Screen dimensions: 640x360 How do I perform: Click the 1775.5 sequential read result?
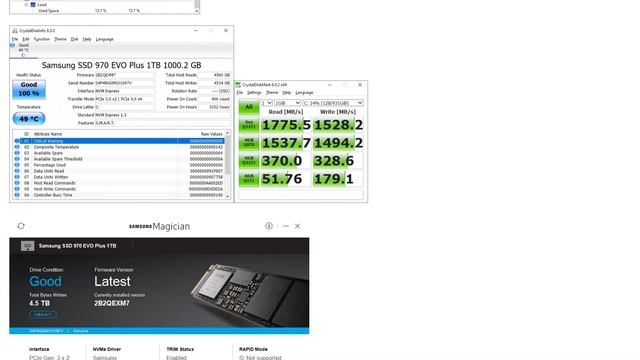[286, 125]
